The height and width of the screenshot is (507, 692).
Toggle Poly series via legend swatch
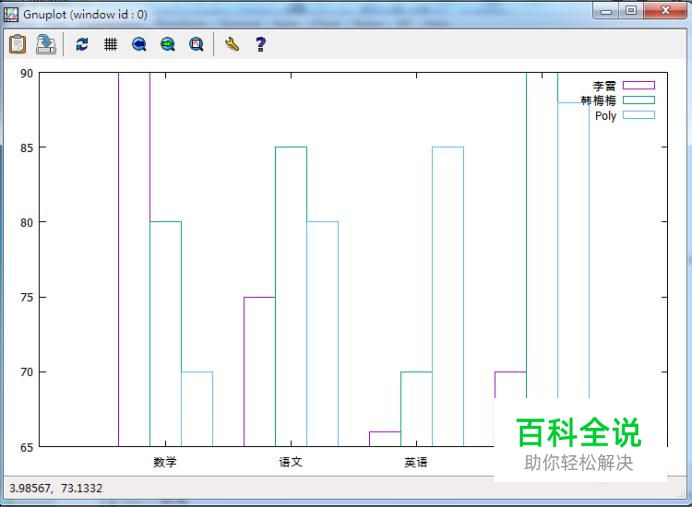coord(639,115)
